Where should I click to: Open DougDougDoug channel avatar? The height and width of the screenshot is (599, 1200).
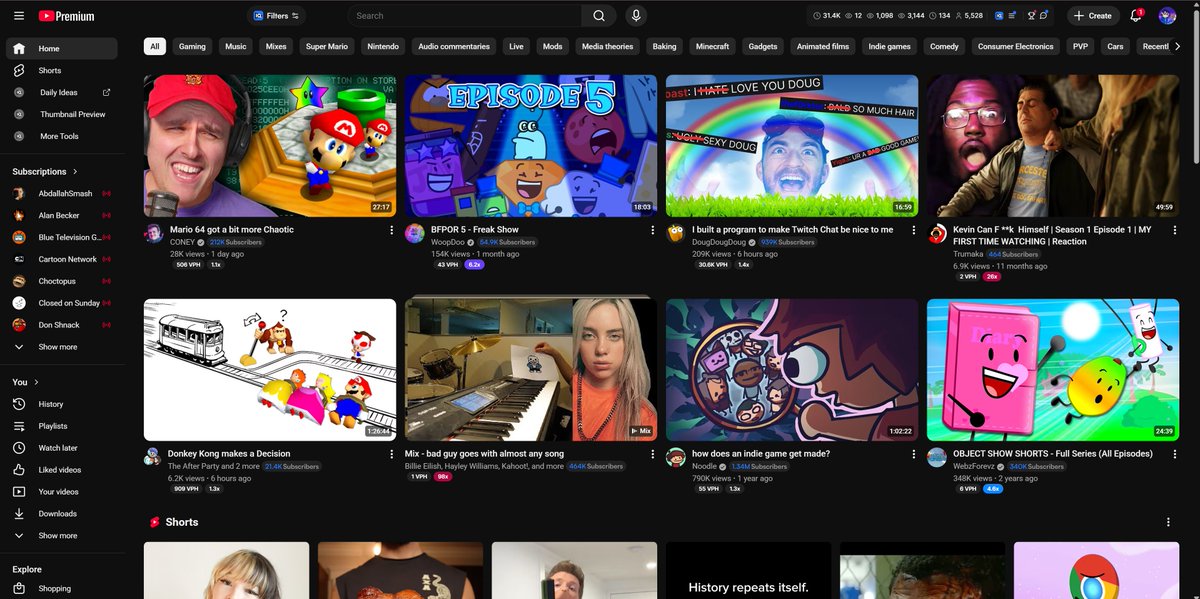click(676, 234)
